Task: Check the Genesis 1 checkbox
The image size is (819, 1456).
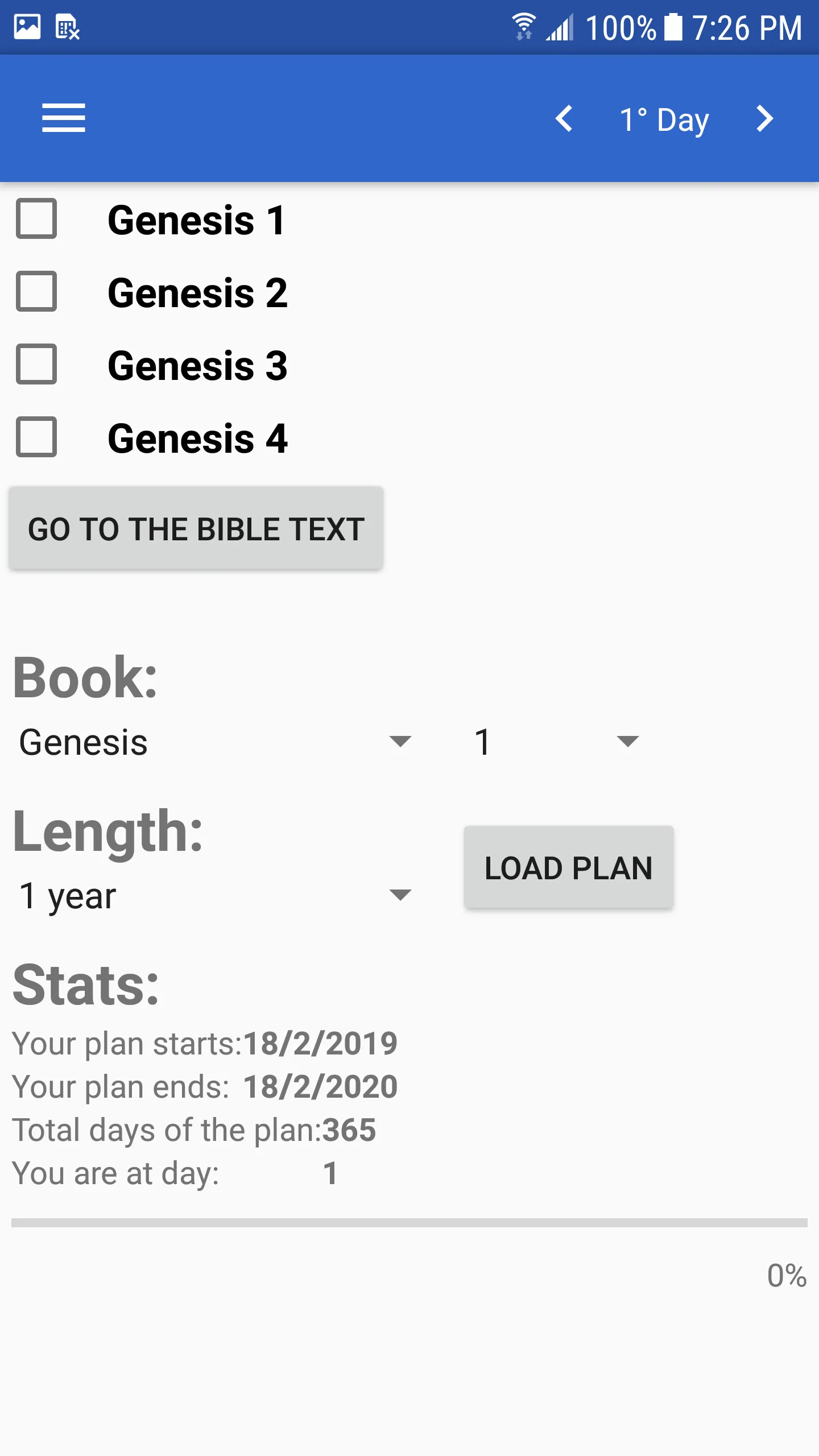Action: (36, 218)
